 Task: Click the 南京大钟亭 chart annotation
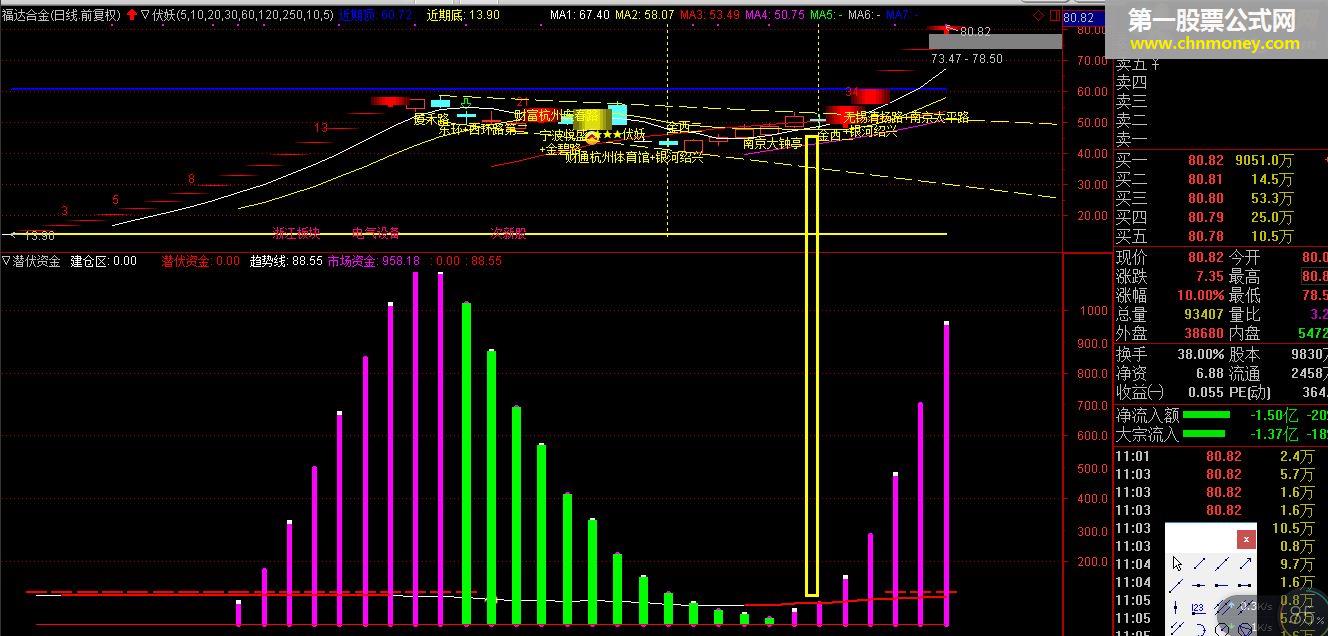[773, 143]
